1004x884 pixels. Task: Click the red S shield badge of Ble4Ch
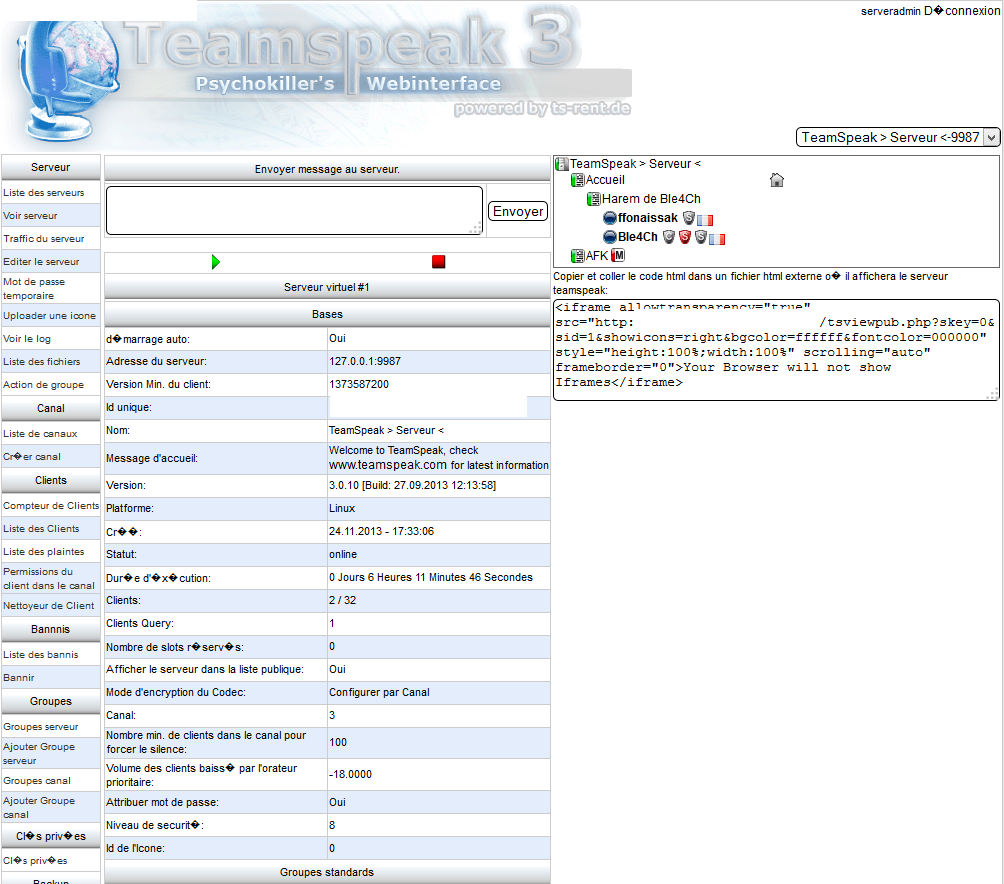coord(684,237)
